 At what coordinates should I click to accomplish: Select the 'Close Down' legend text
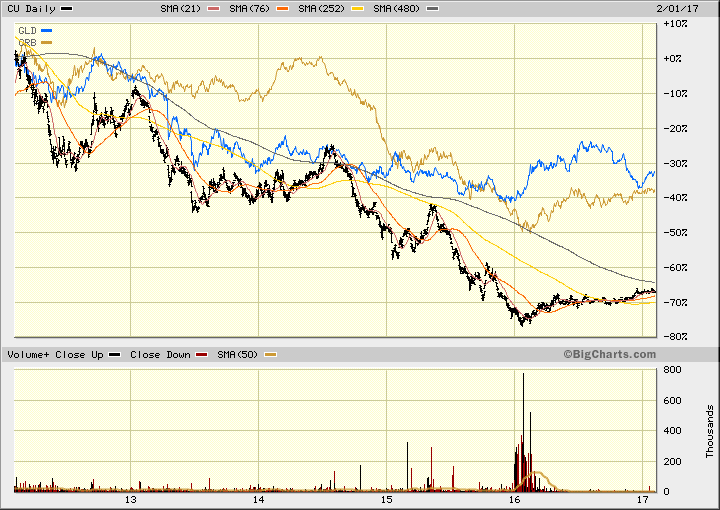[x=160, y=355]
